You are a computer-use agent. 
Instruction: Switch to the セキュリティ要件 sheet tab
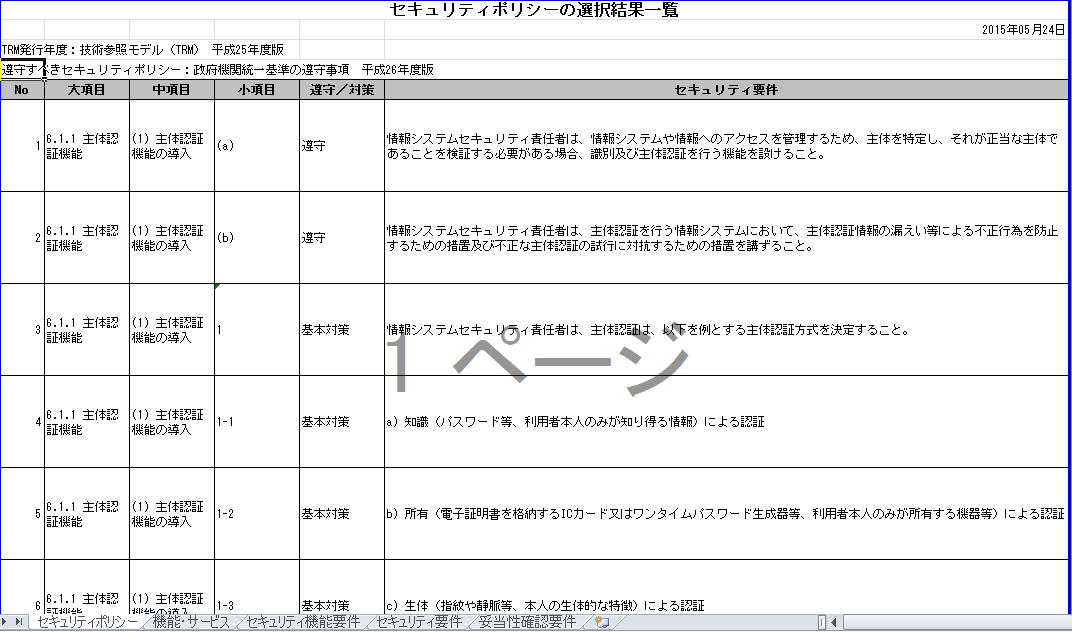click(x=419, y=622)
